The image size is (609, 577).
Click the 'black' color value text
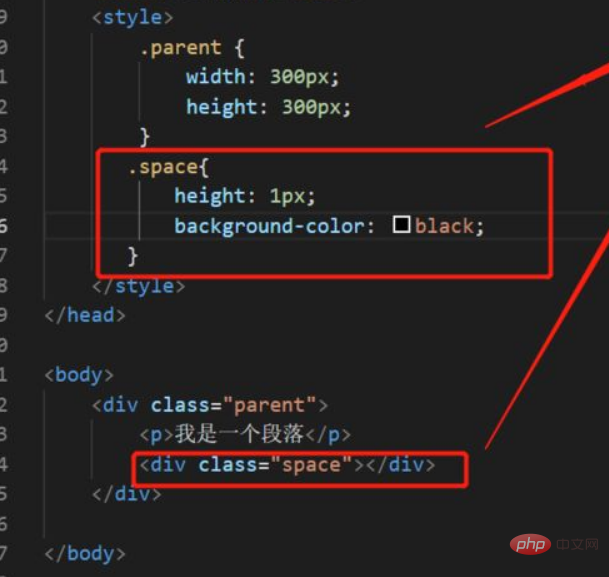(444, 226)
